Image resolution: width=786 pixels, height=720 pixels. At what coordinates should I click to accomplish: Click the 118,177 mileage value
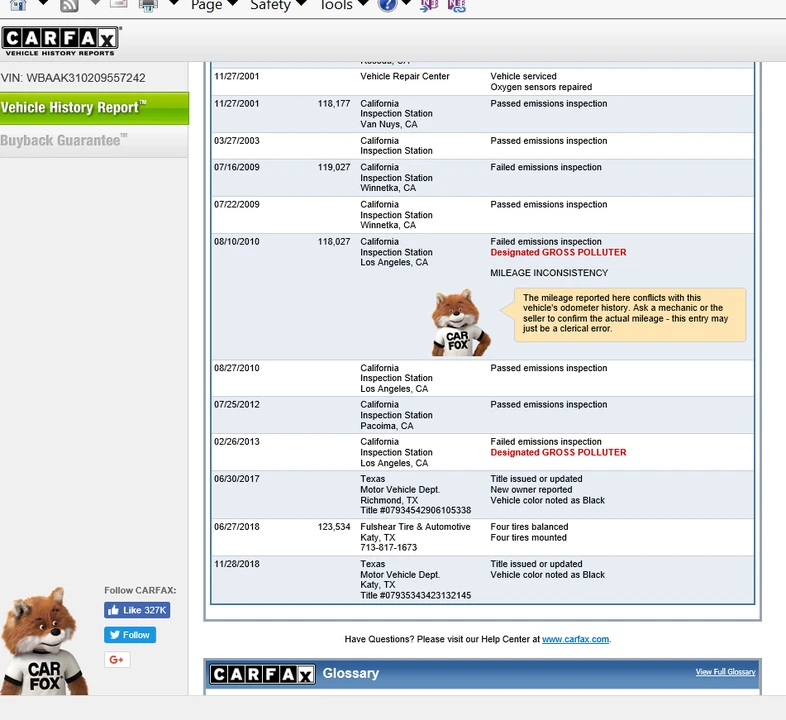(334, 103)
